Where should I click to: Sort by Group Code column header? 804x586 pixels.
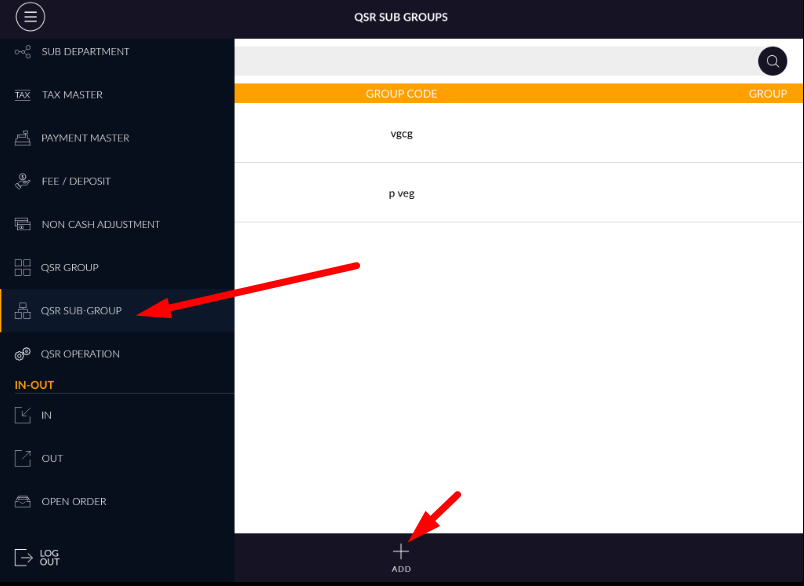click(401, 93)
